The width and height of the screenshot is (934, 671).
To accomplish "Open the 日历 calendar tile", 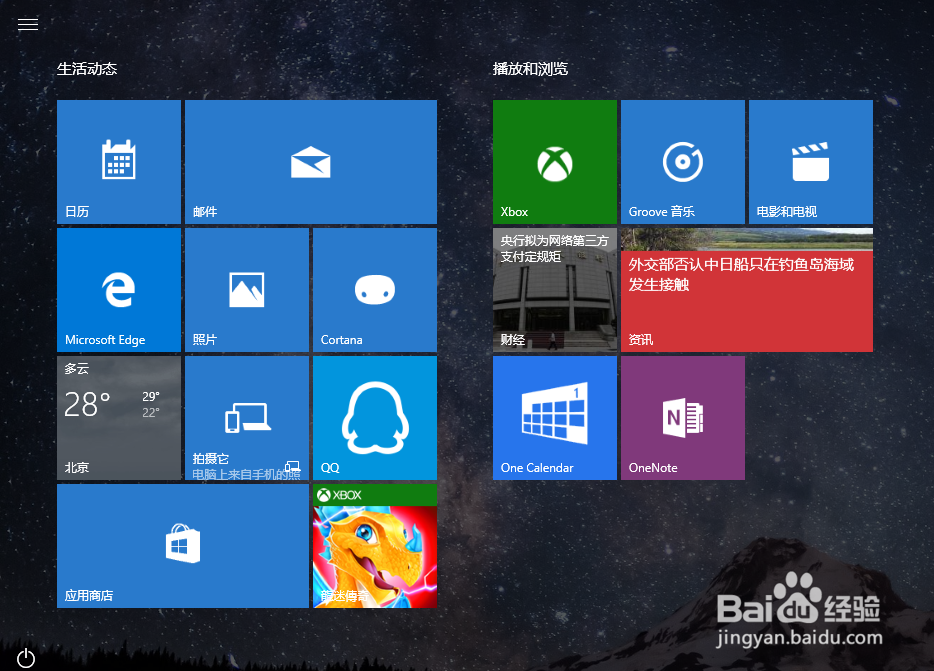I will pos(119,162).
